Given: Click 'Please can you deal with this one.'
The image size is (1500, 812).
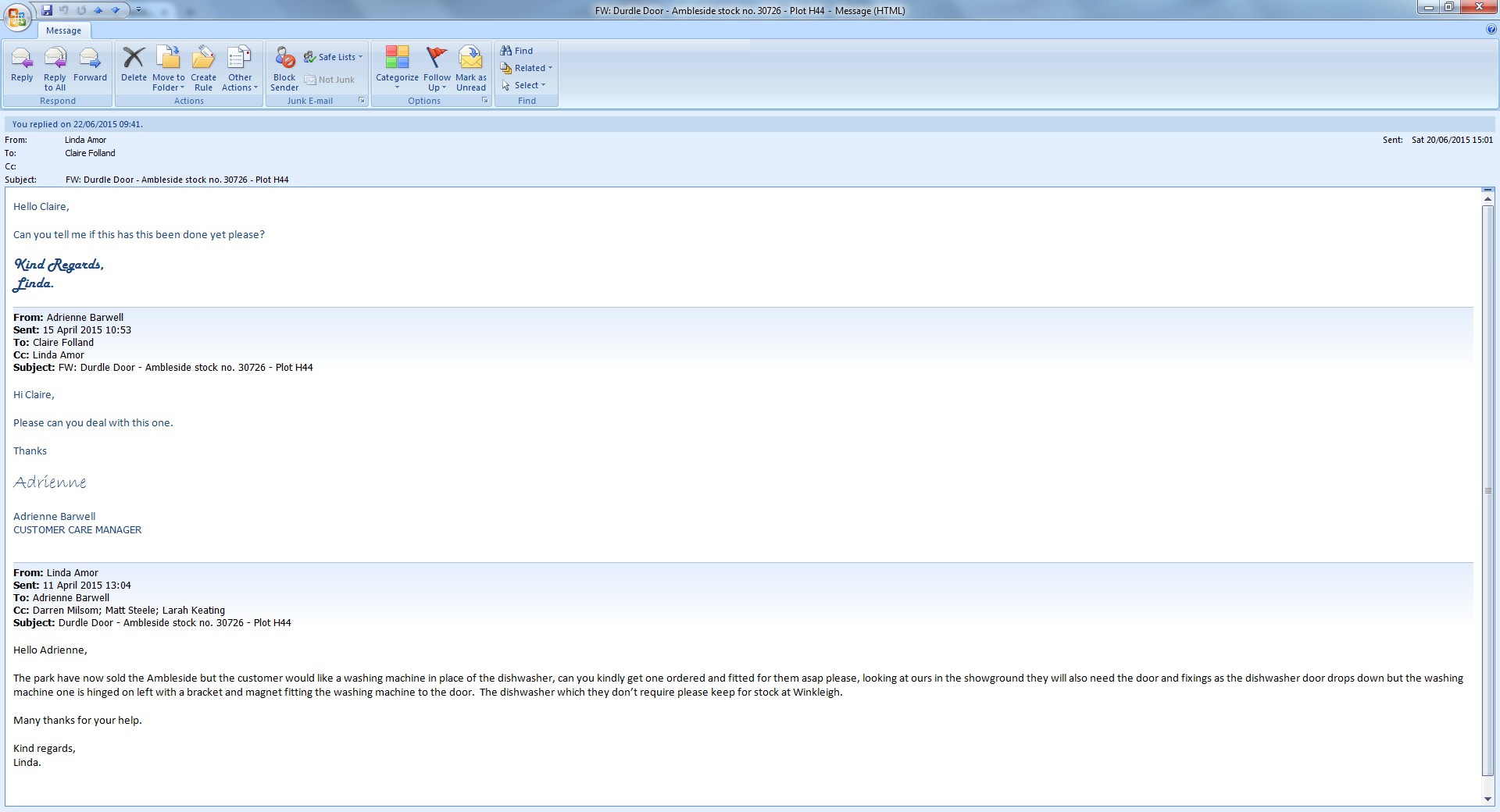Looking at the screenshot, I should point(93,423).
